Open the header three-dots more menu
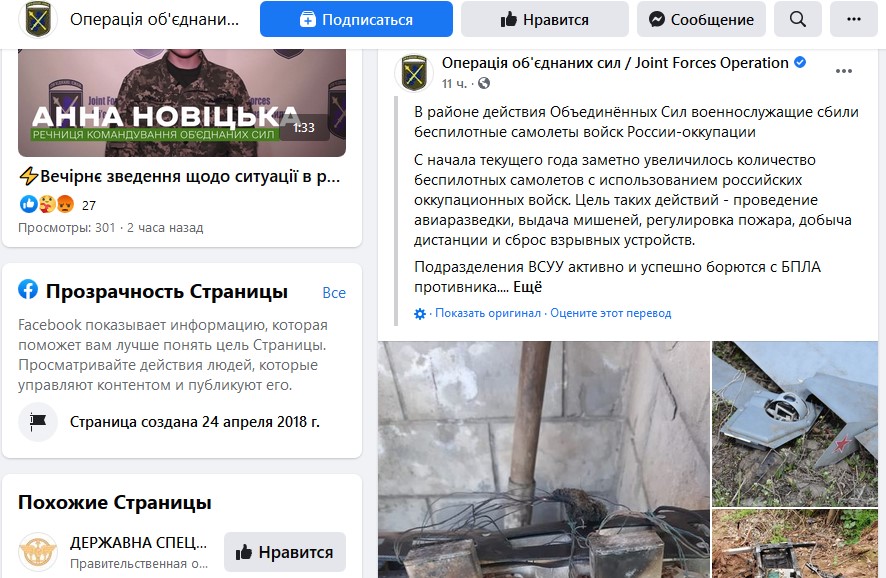 pos(853,19)
